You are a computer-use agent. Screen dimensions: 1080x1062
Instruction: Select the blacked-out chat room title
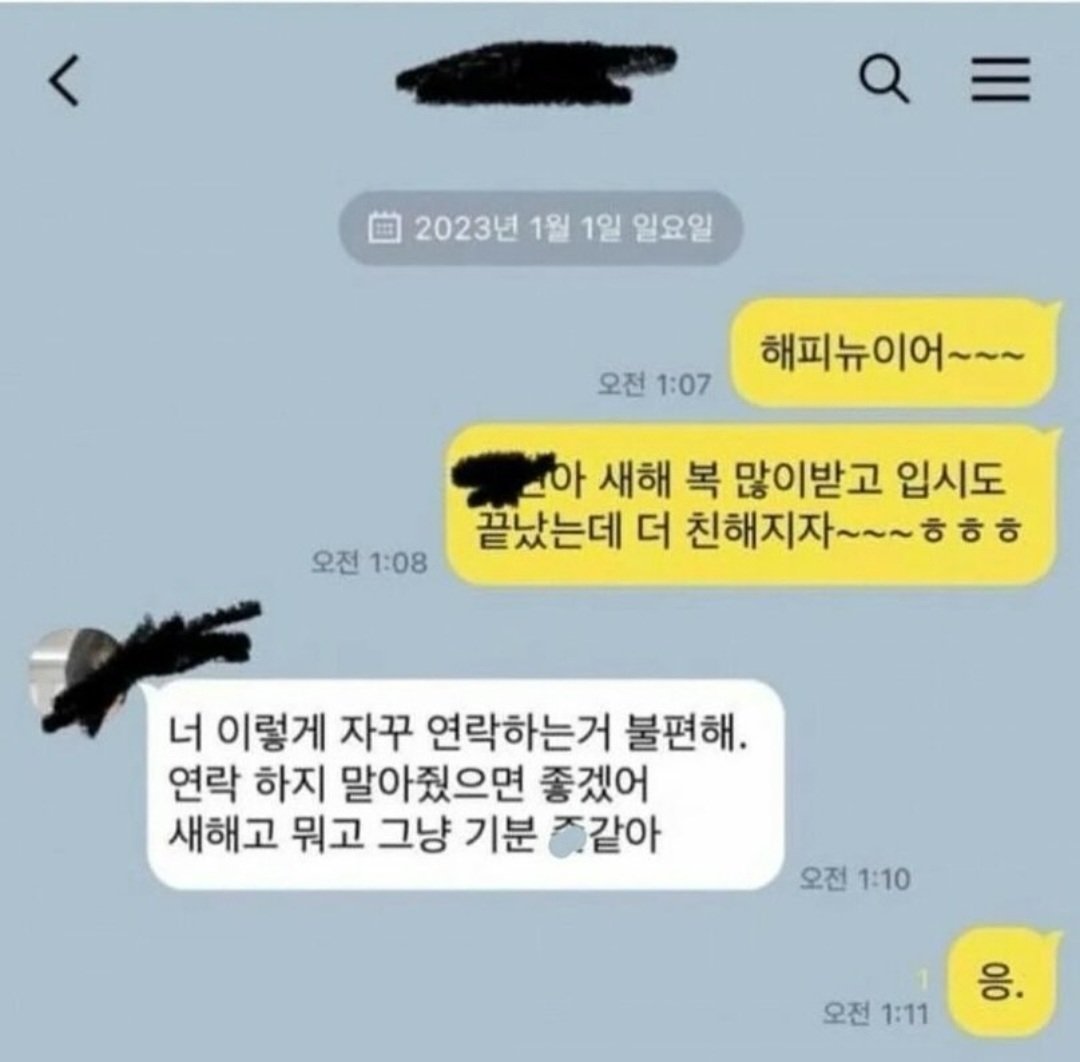[x=536, y=74]
